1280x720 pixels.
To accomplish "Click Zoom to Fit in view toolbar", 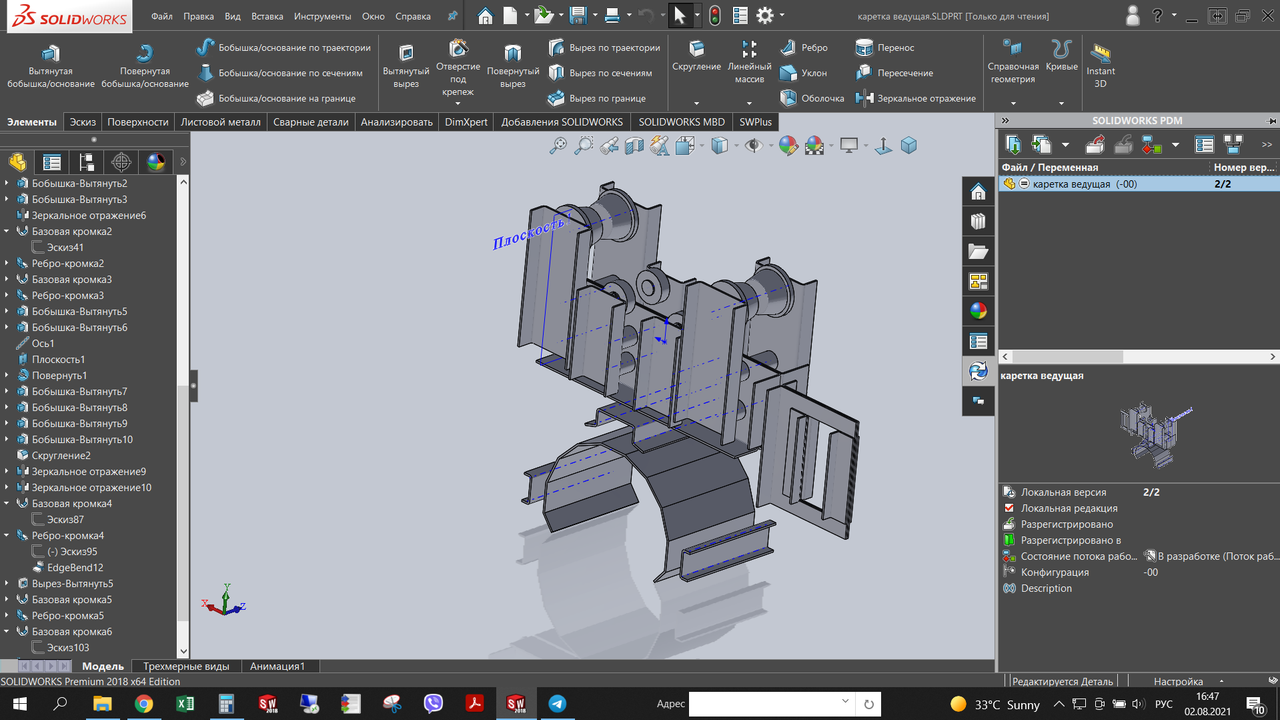I will [558, 146].
